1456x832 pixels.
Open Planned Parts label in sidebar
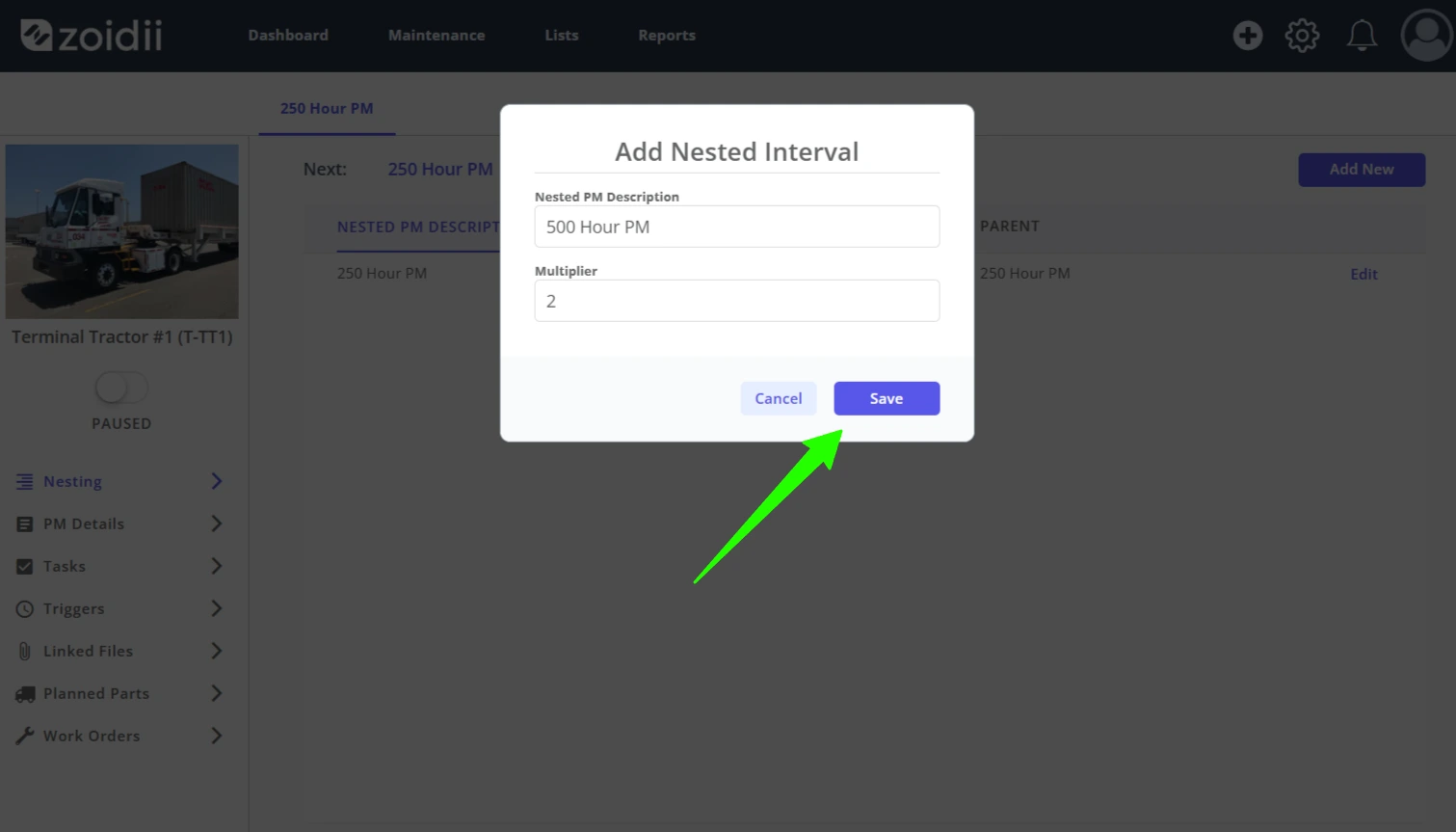click(96, 693)
